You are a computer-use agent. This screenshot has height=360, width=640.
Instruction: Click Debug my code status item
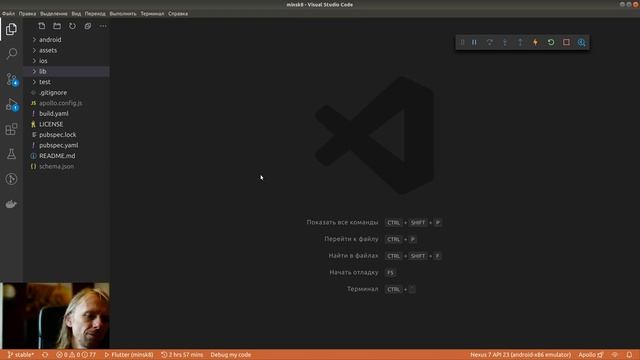point(231,355)
